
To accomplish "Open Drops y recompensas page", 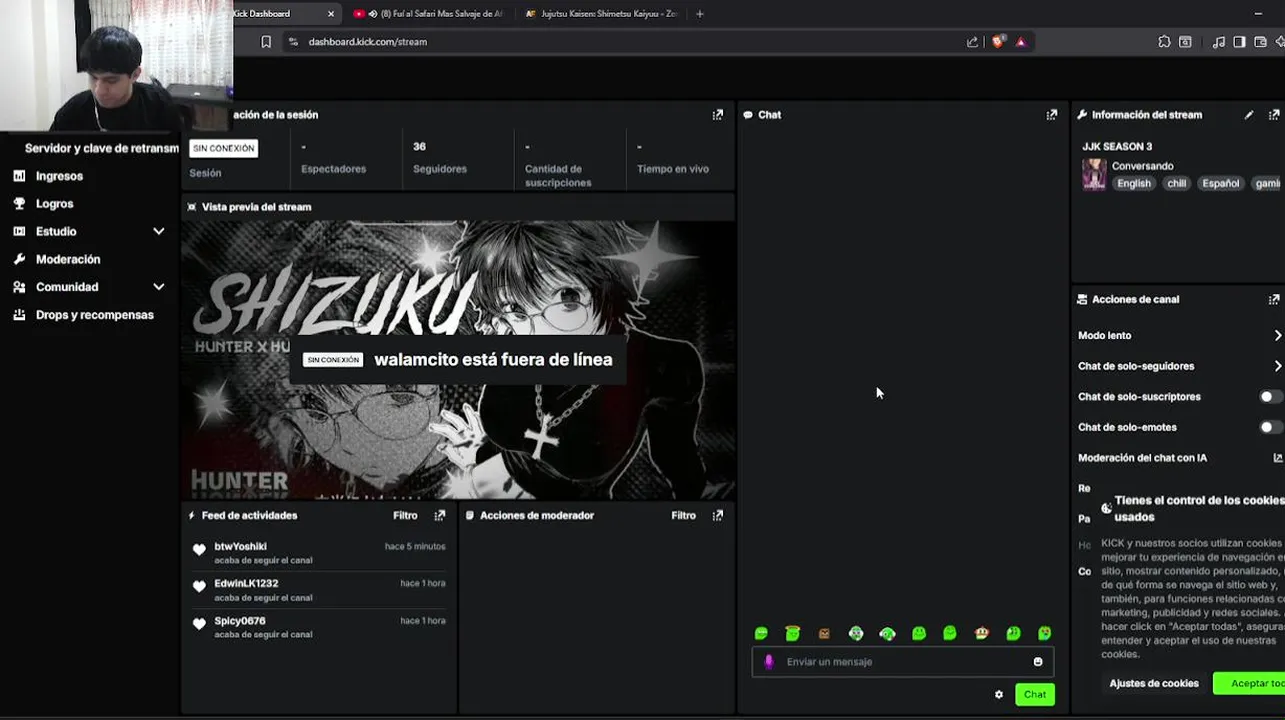I will tap(94, 315).
